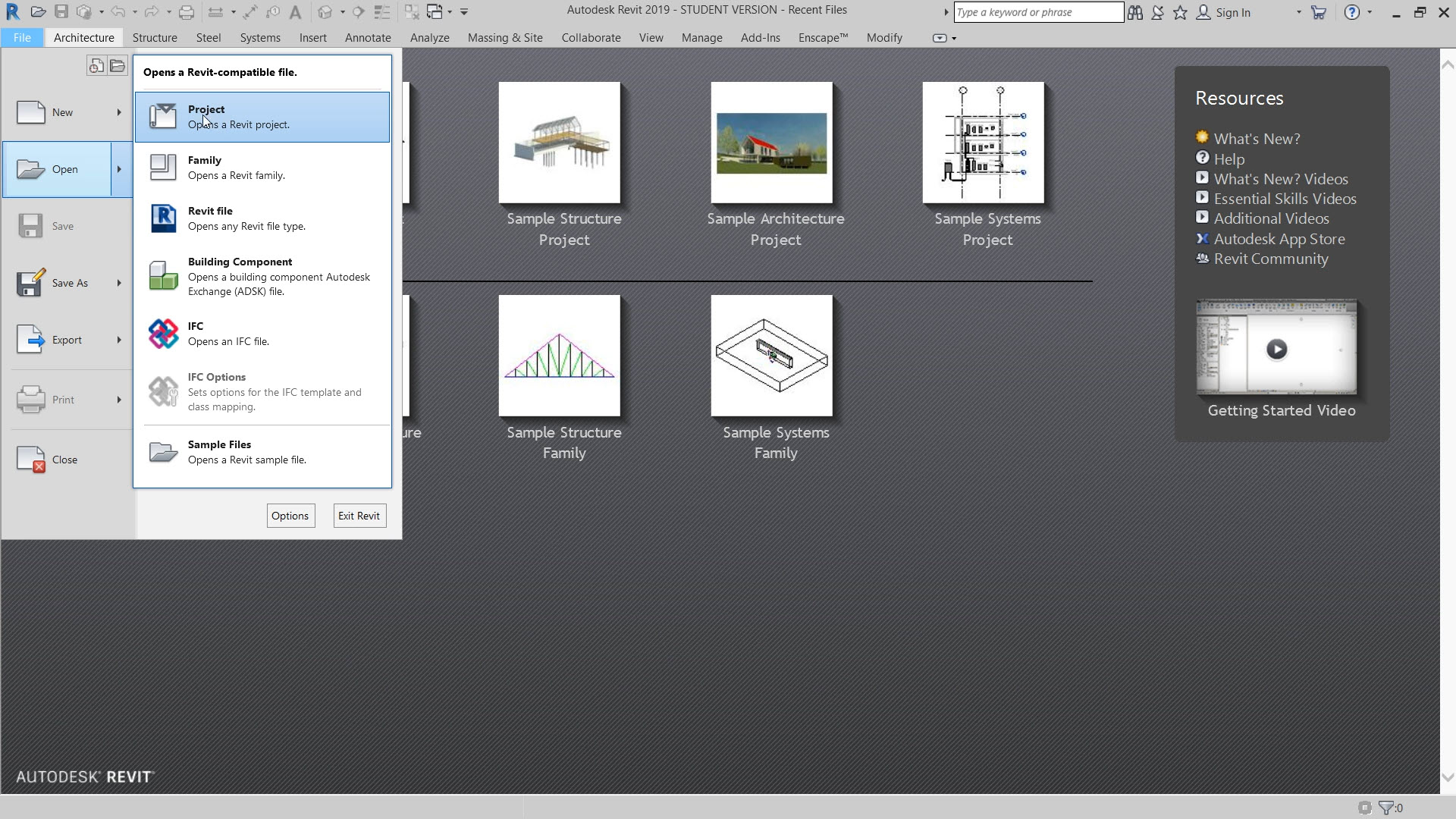Open the Revit Community link
This screenshot has width=1456, height=819.
1271,259
